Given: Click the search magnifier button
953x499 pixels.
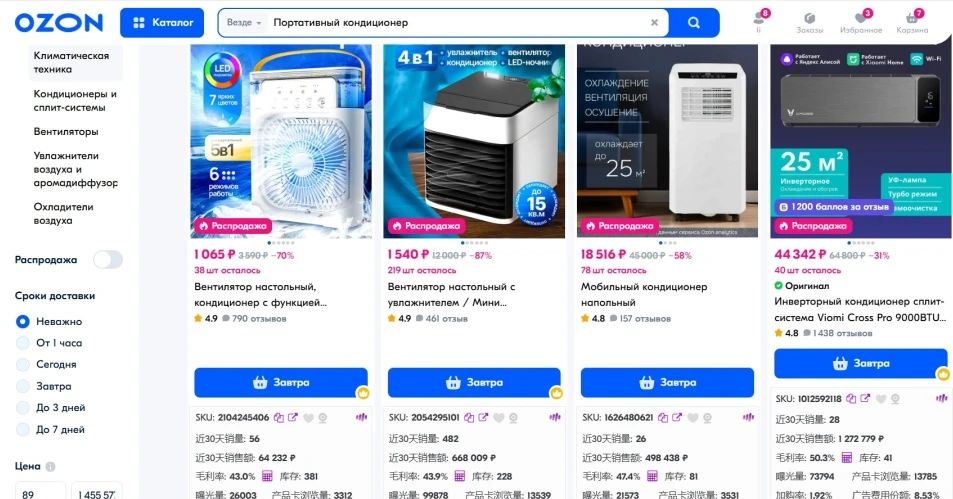Looking at the screenshot, I should [693, 22].
